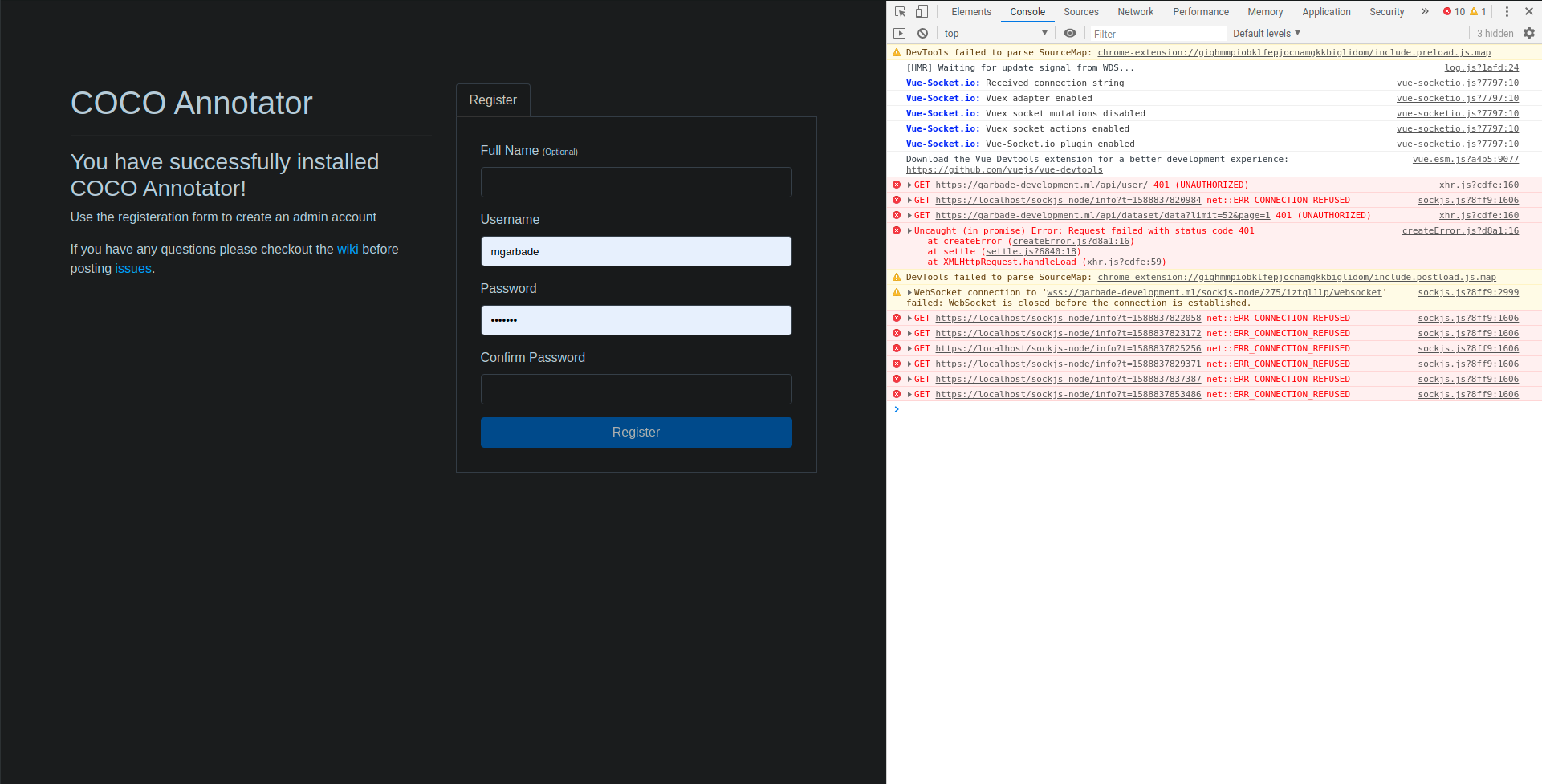This screenshot has width=1542, height=784.
Task: Open the console sidebar panel icon
Action: coord(900,33)
